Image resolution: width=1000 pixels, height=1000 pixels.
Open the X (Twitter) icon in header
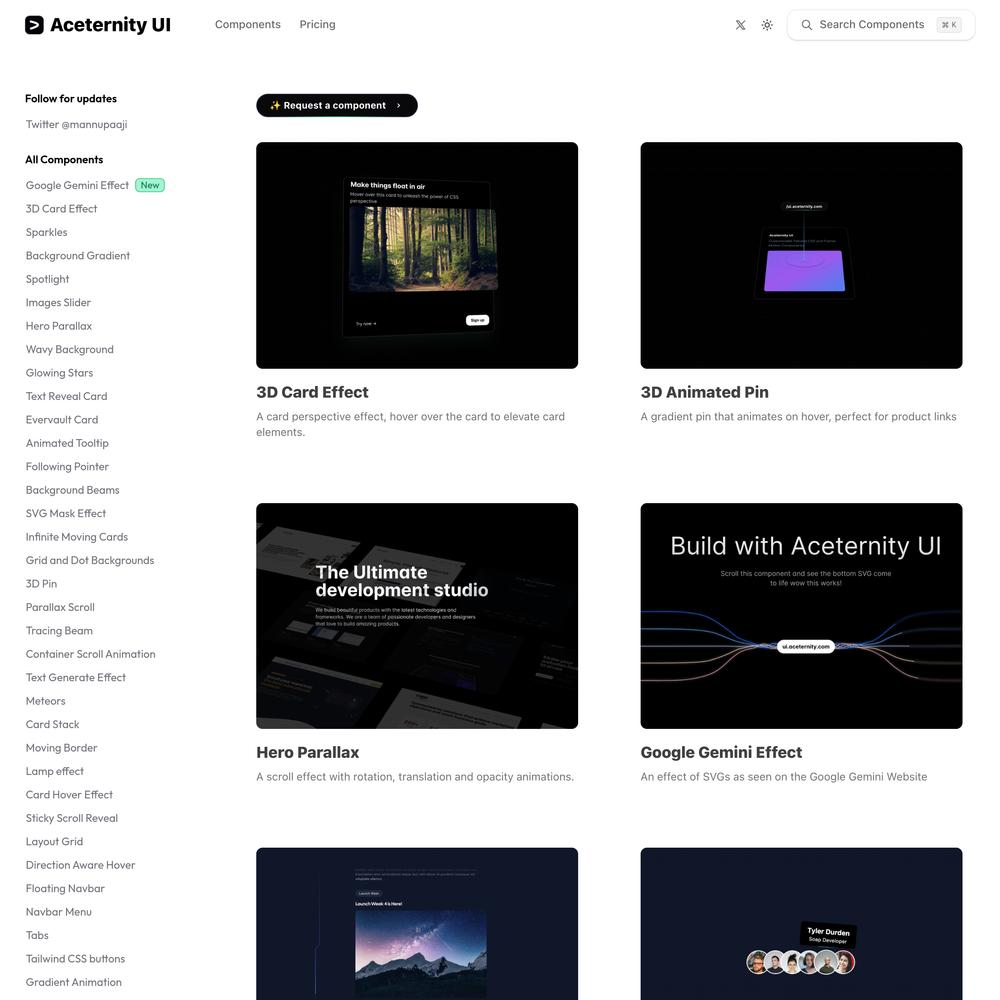pyautogui.click(x=740, y=25)
